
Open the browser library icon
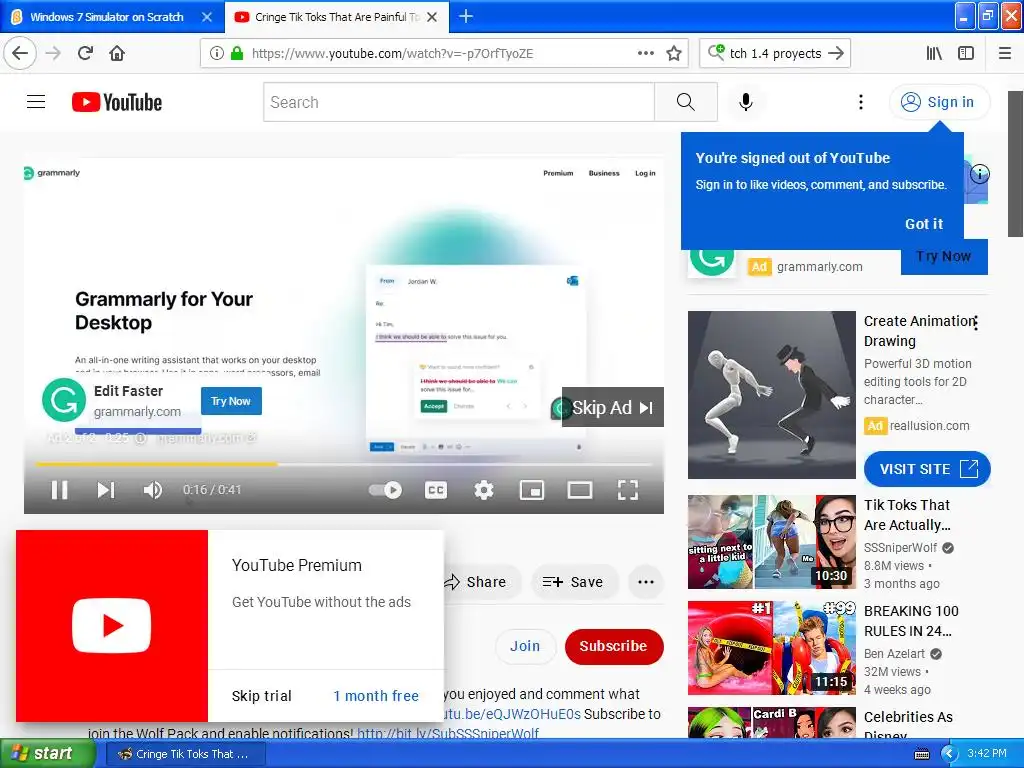(934, 53)
